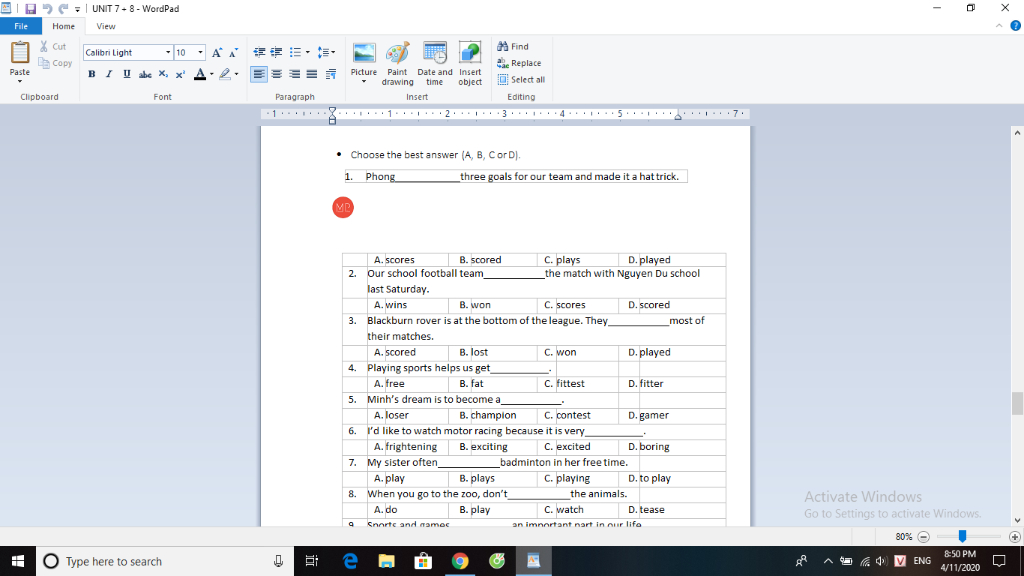Open the Customize Quick Access Toolbar arrow

pyautogui.click(x=77, y=9)
